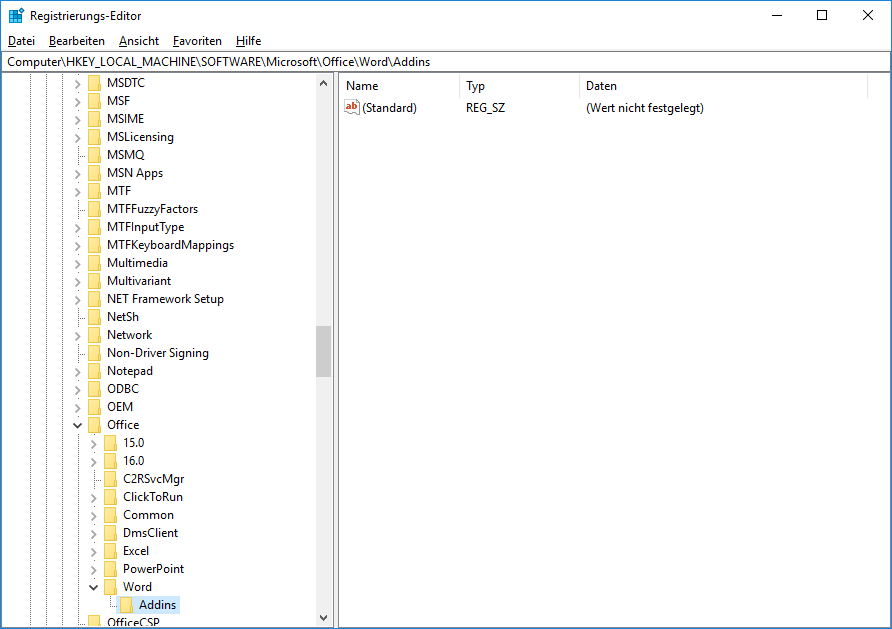Open the Favoriten menu
The height and width of the screenshot is (629, 892).
[197, 40]
